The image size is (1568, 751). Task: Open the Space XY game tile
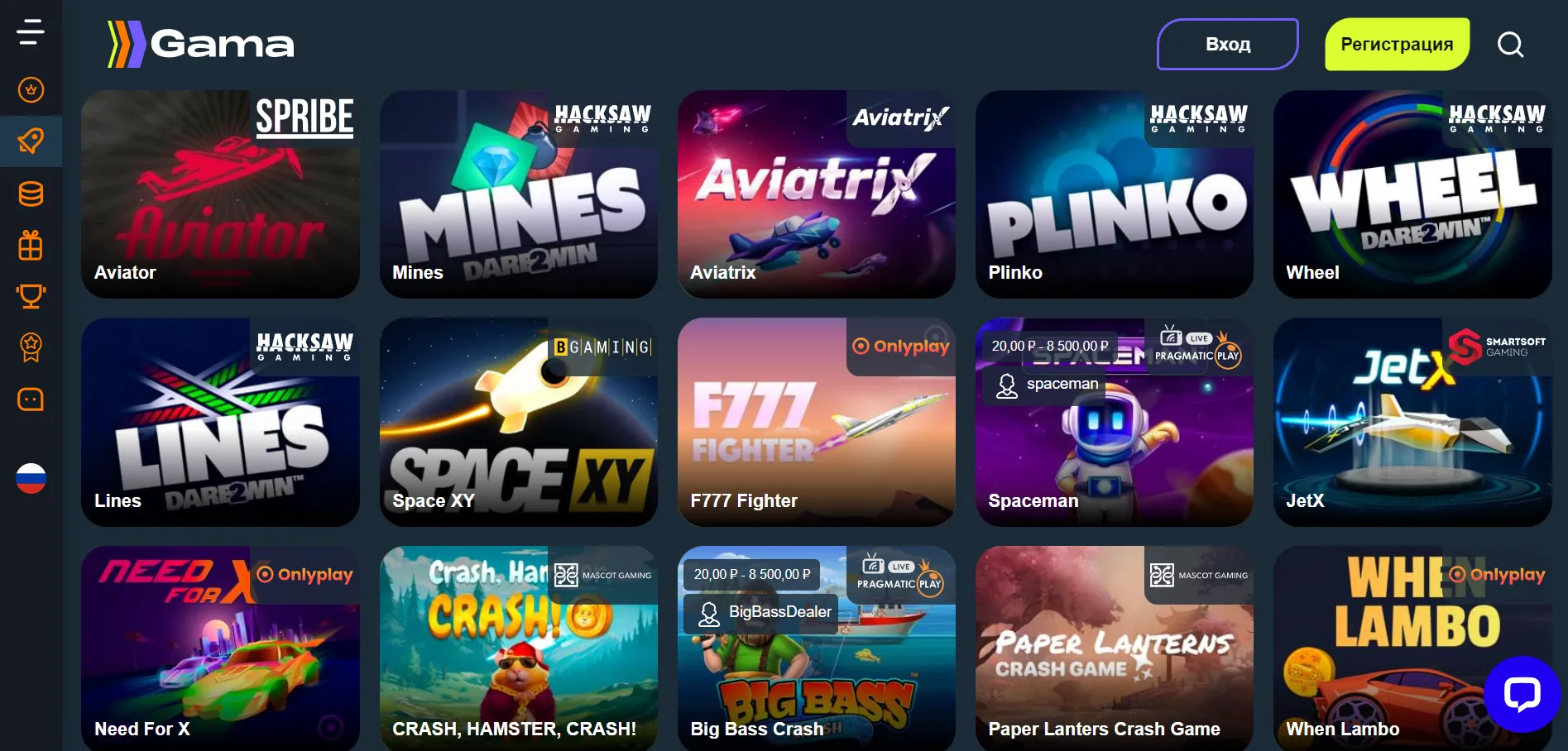[519, 423]
